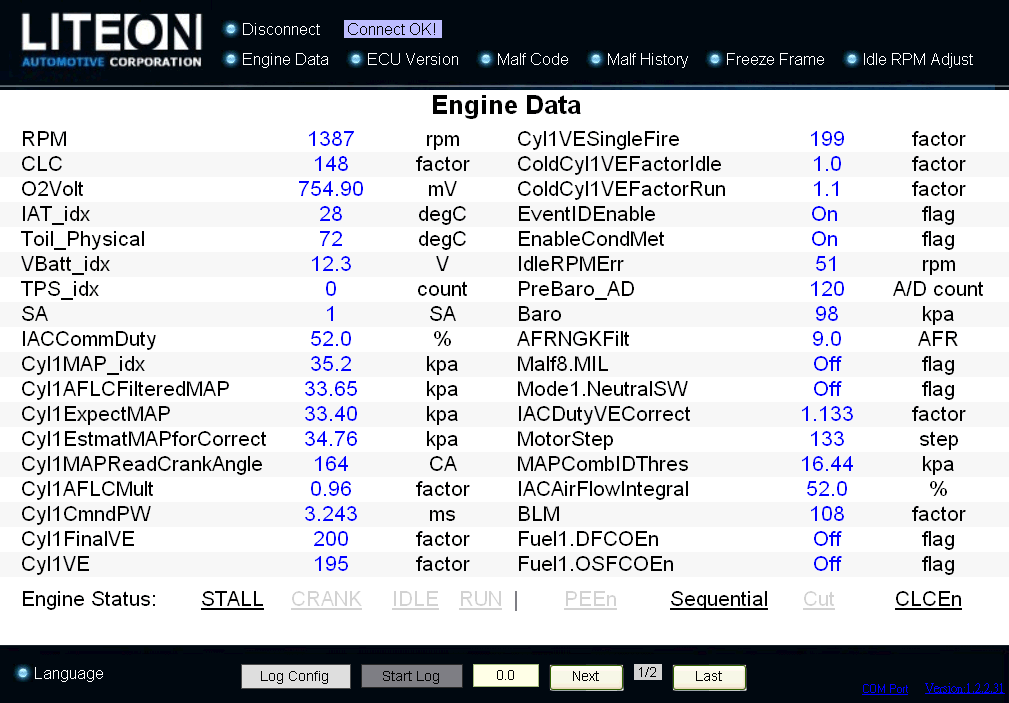1009x703 pixels.
Task: Open the Malf Code menu item
Action: point(532,60)
